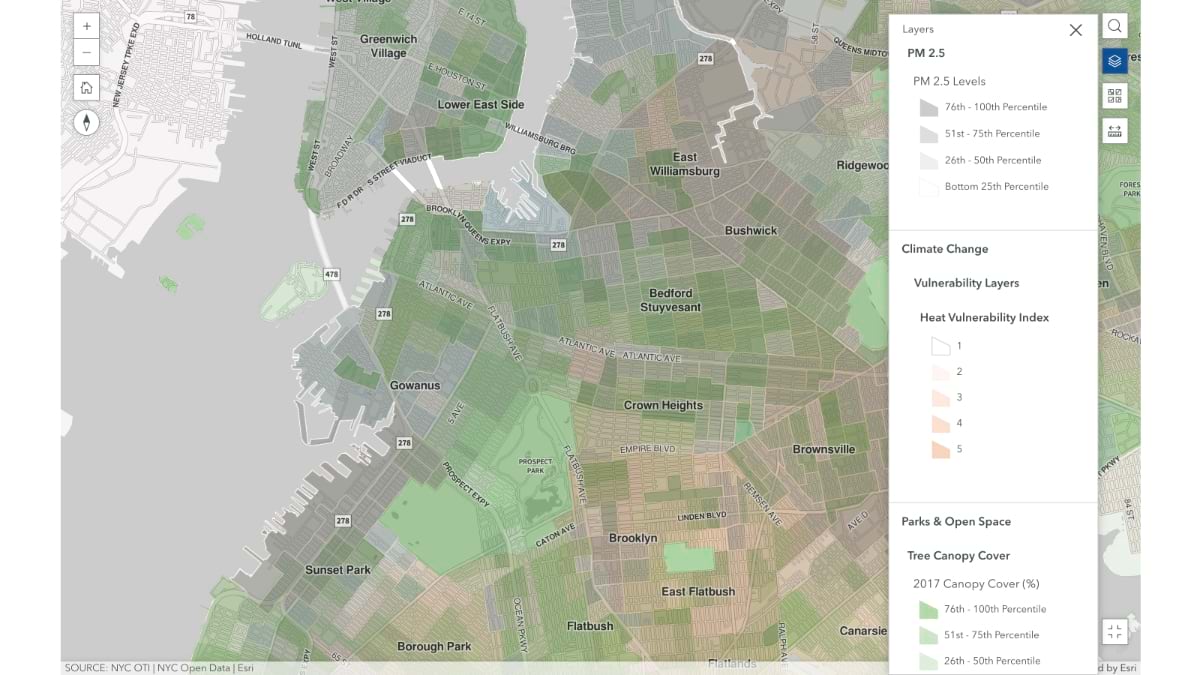Click the East Williamsburg map label
Image resolution: width=1200 pixels, height=675 pixels.
click(x=685, y=164)
